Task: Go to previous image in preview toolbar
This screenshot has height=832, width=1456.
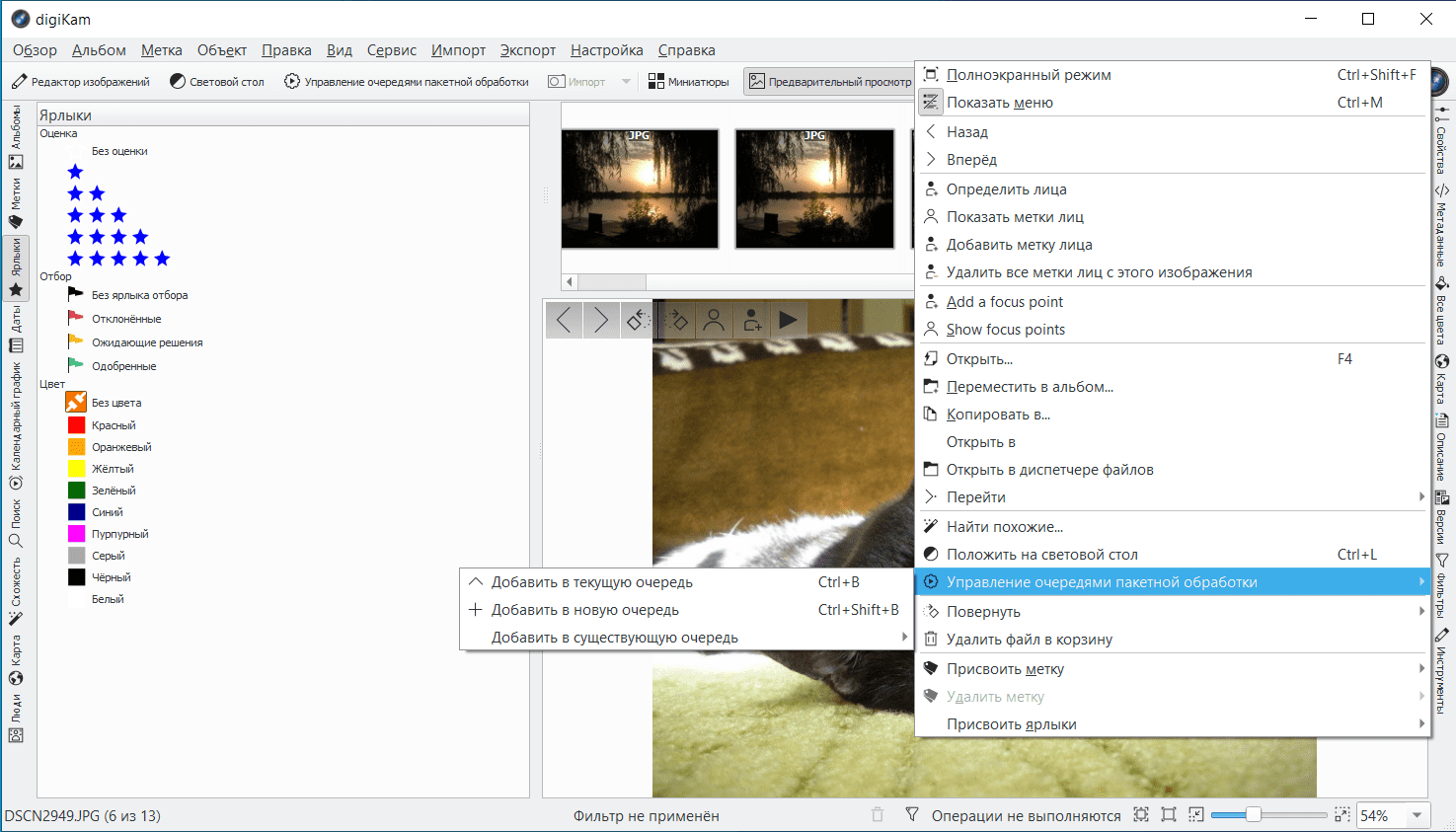Action: (x=564, y=320)
